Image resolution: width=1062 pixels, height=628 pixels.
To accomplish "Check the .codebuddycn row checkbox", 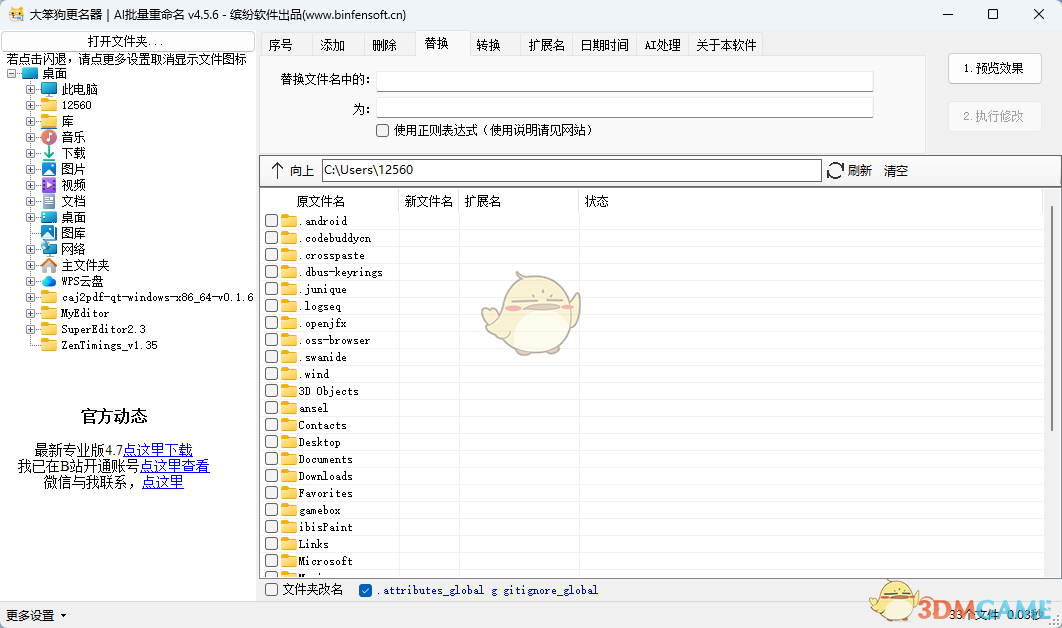I will 270,237.
